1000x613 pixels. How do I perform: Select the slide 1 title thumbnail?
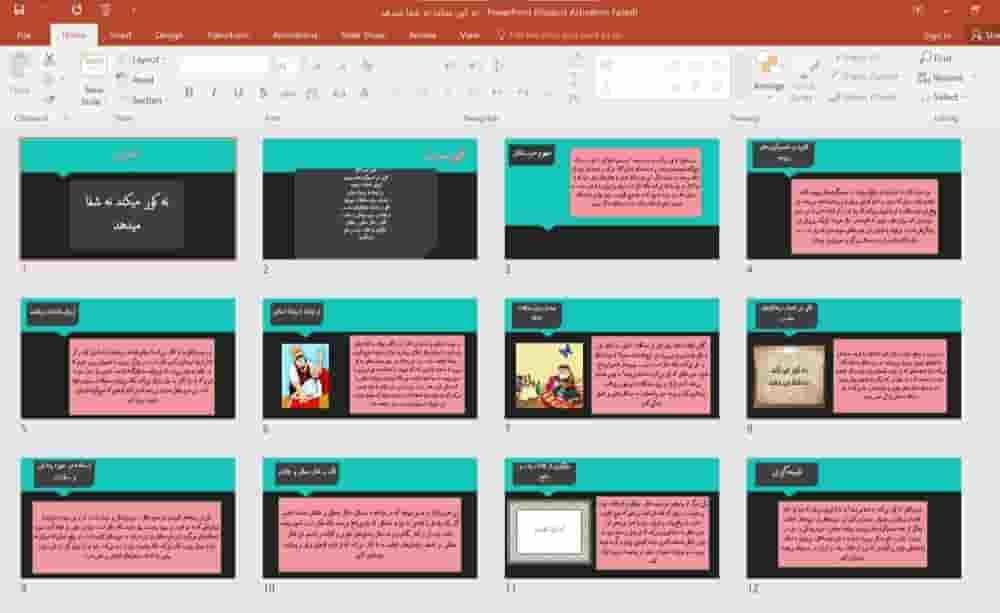pos(128,198)
